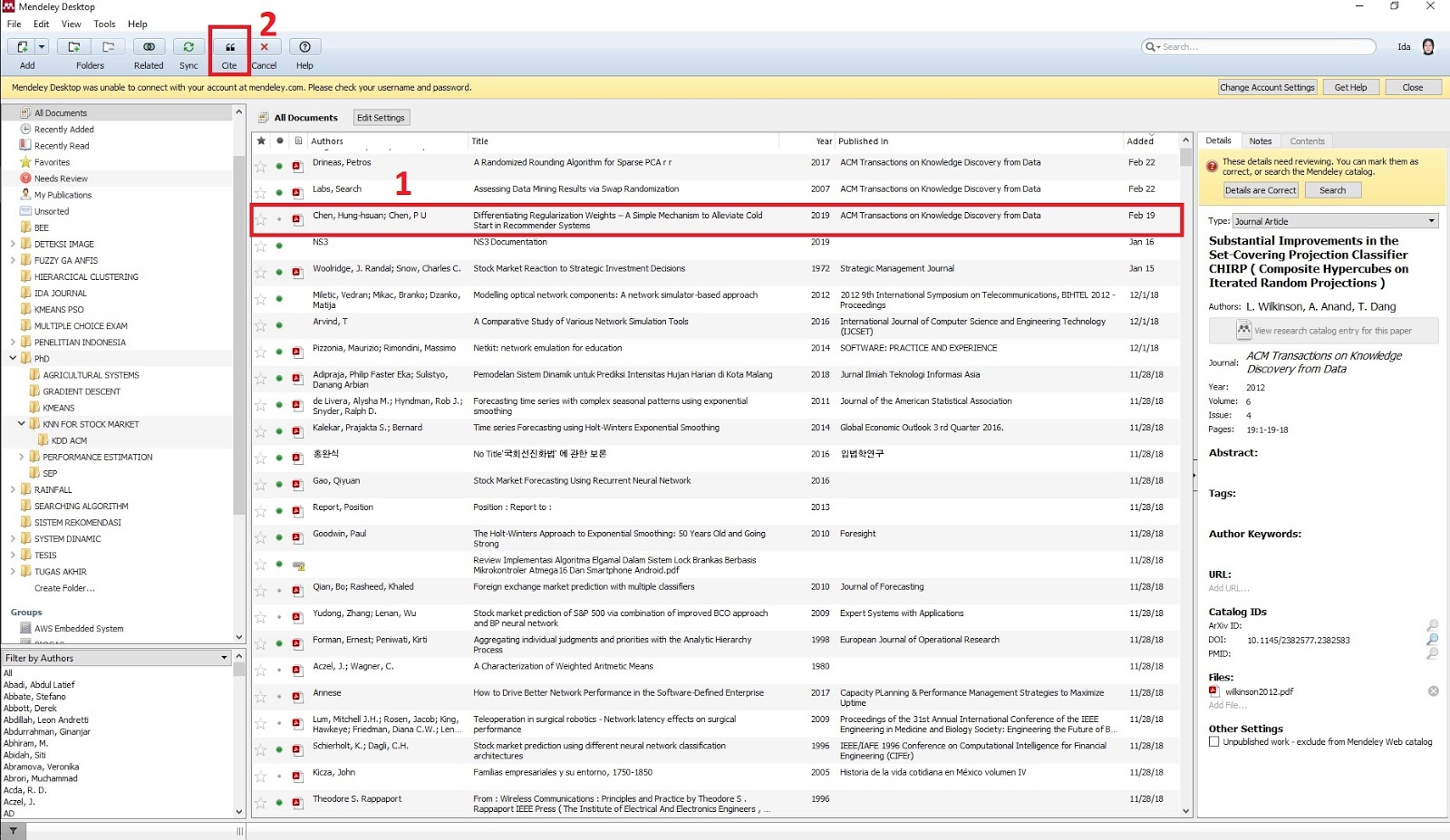Click into the Search input field
The height and width of the screenshot is (840, 1450).
click(x=1267, y=47)
